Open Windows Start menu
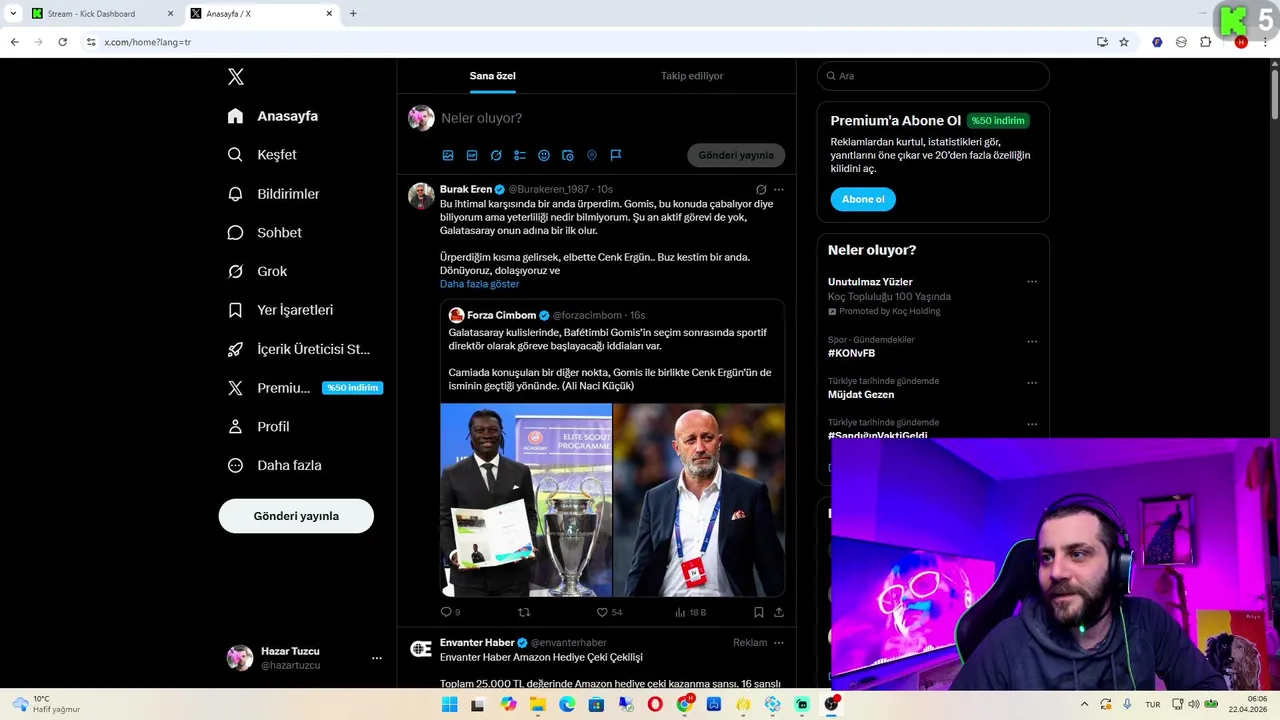This screenshot has height=720, width=1280. pos(450,704)
